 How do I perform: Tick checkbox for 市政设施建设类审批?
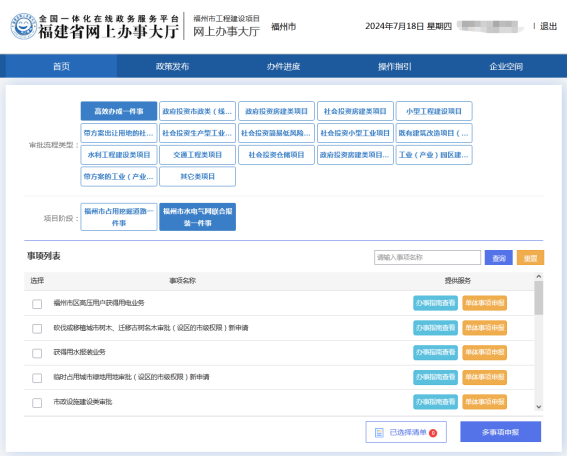pyautogui.click(x=37, y=402)
